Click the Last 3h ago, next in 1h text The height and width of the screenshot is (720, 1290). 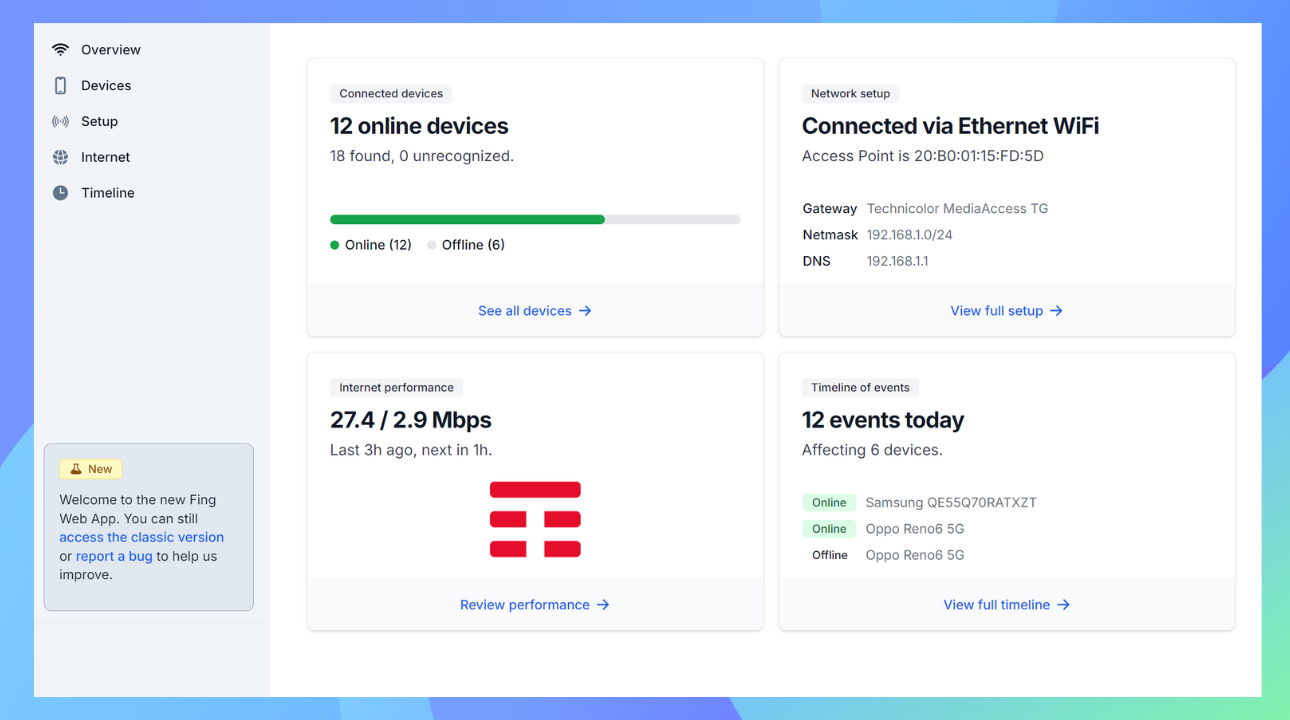411,450
